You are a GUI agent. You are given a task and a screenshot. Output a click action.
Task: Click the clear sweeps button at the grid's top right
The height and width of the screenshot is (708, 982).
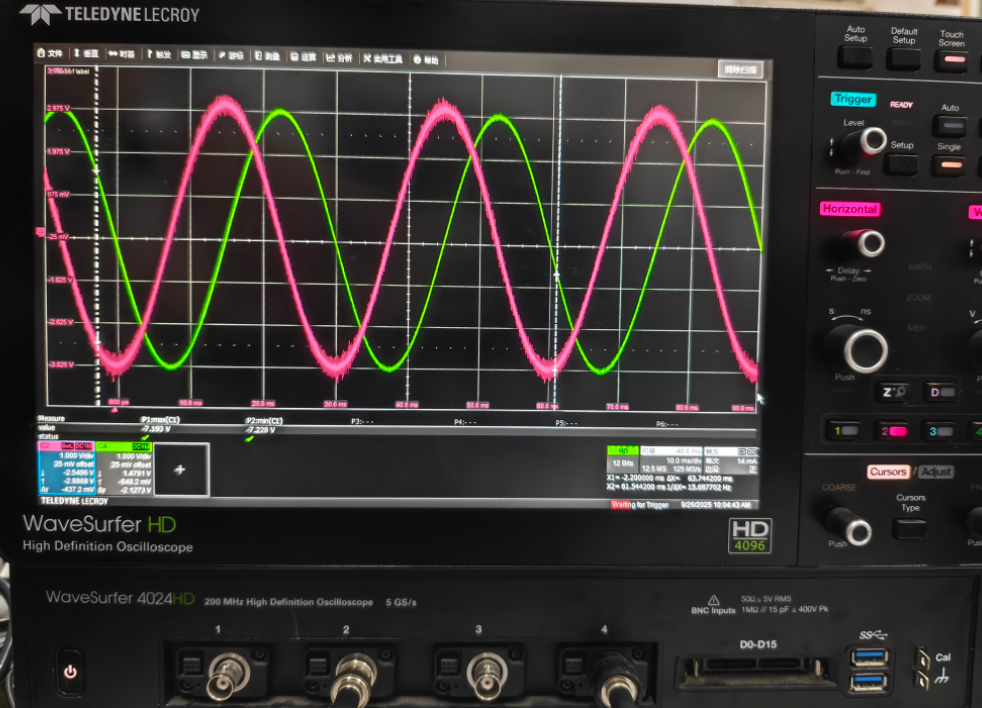point(740,69)
